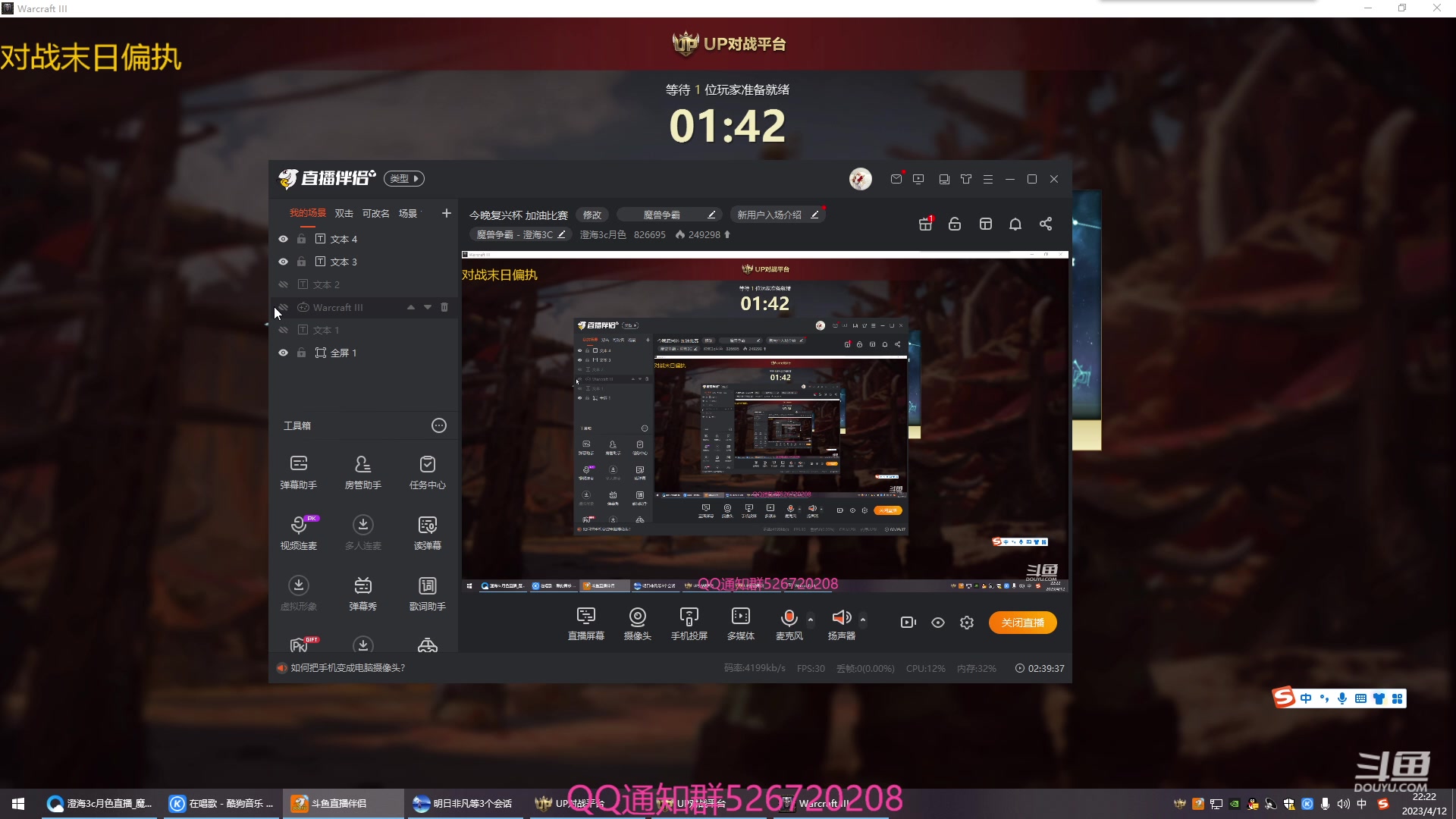Open the settings gear near 关闭直播
The width and height of the screenshot is (1456, 819).
tap(967, 623)
